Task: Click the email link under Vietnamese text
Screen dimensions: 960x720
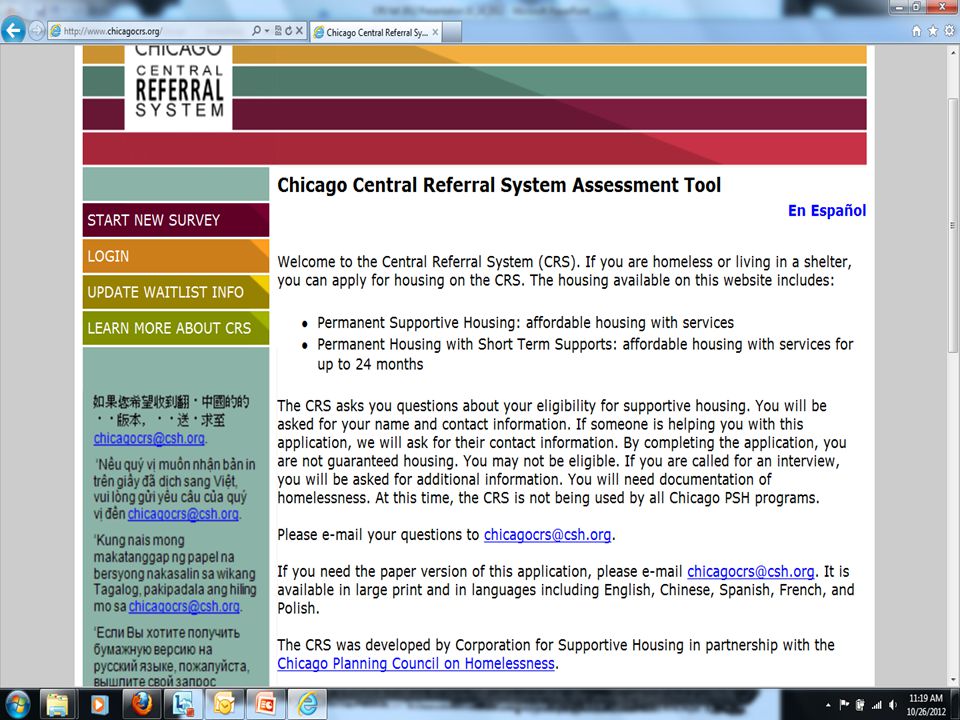Action: (183, 514)
